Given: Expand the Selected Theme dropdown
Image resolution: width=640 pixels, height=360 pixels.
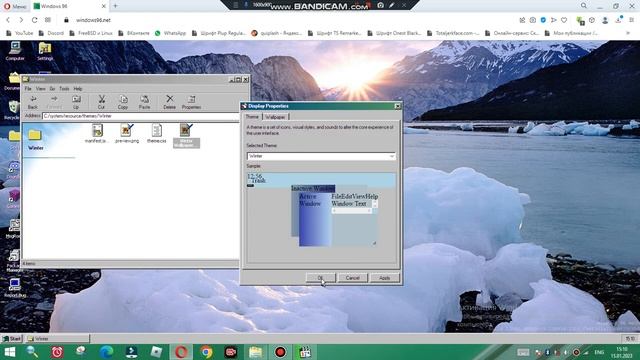Looking at the screenshot, I should [391, 156].
